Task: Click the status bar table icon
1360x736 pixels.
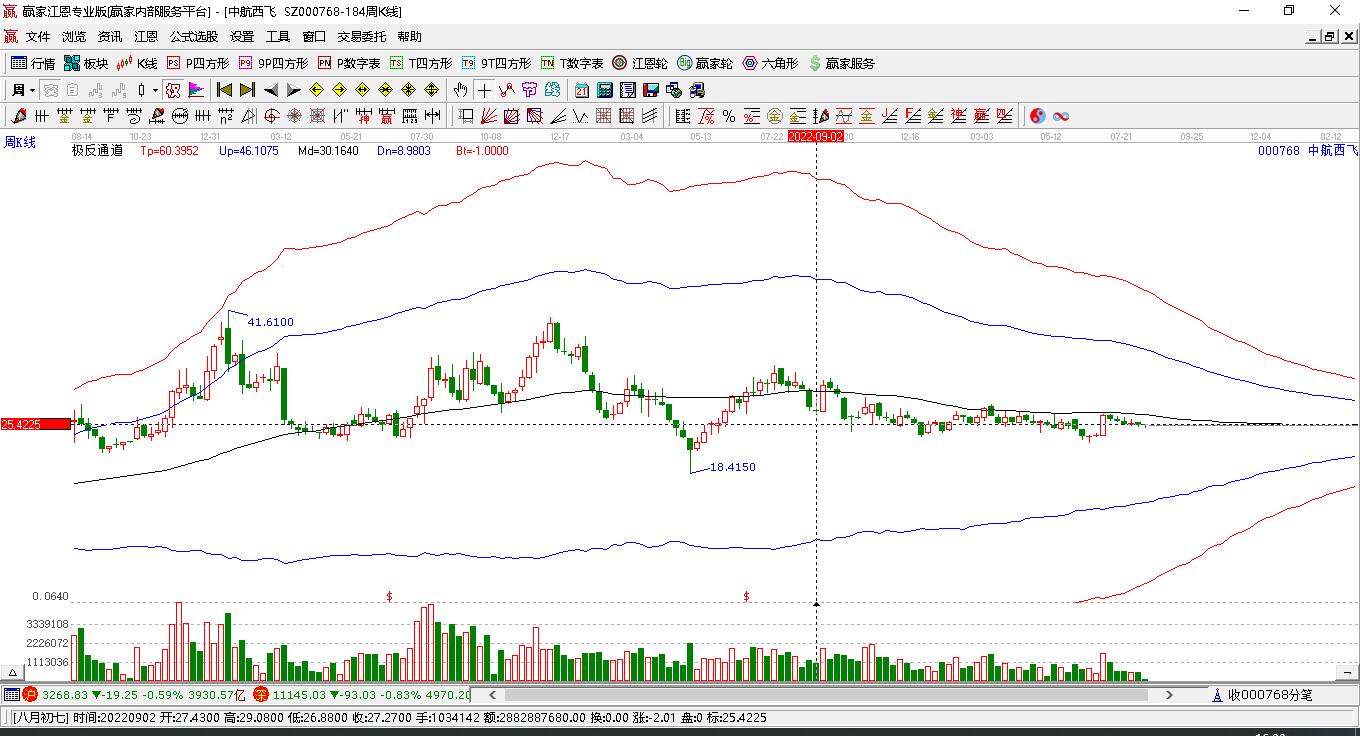Action: [x=11, y=695]
